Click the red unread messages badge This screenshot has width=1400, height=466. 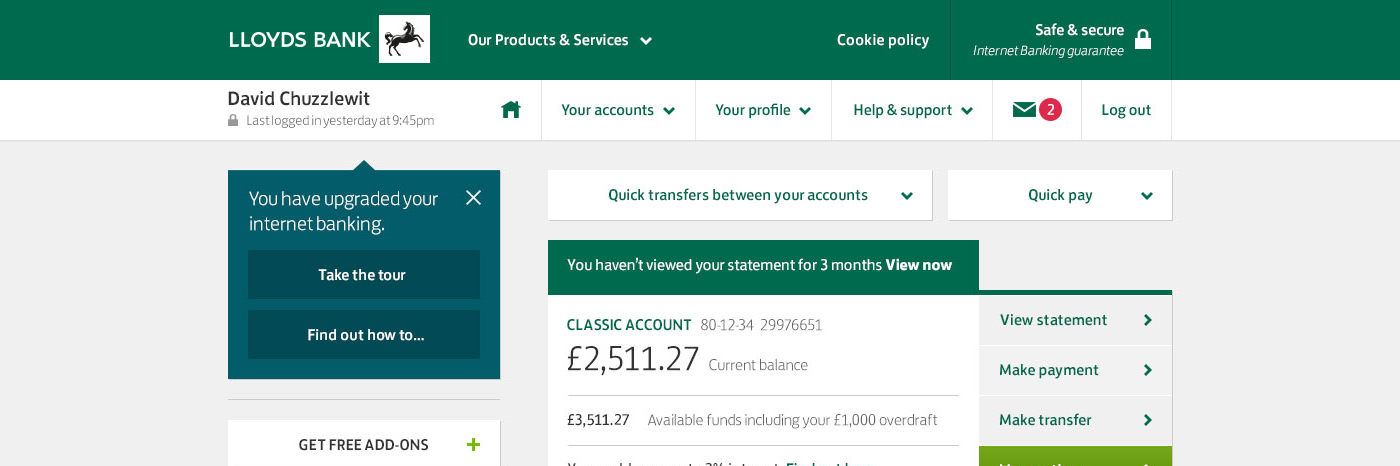1050,110
